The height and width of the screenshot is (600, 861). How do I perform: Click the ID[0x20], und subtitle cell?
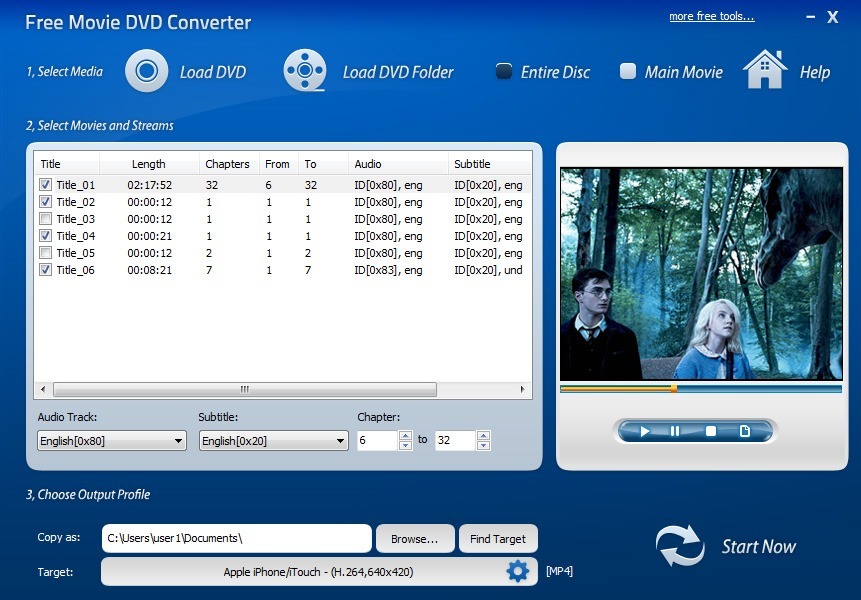click(488, 270)
